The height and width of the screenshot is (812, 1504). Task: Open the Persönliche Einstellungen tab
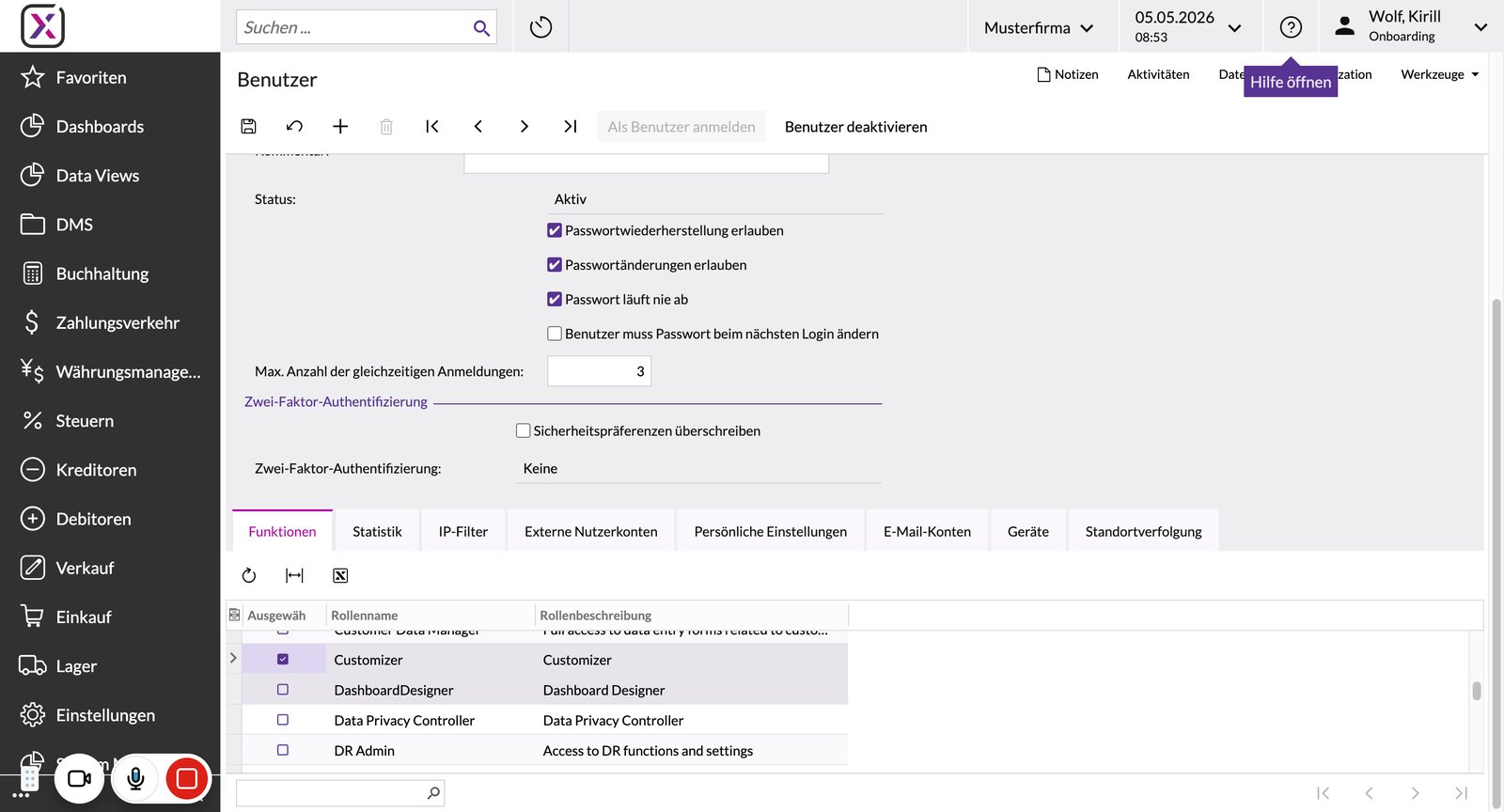pos(771,531)
